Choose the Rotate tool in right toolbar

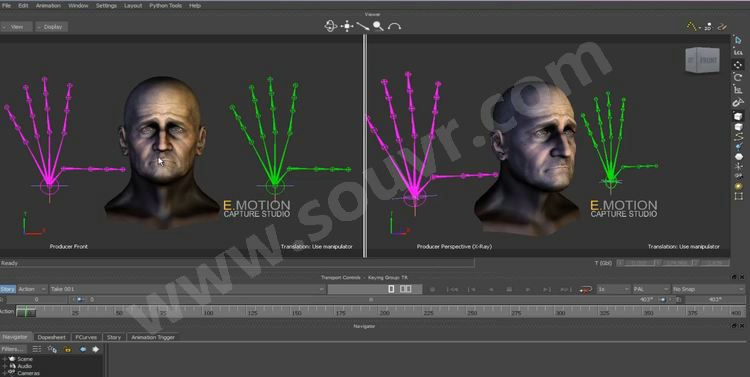coord(738,77)
